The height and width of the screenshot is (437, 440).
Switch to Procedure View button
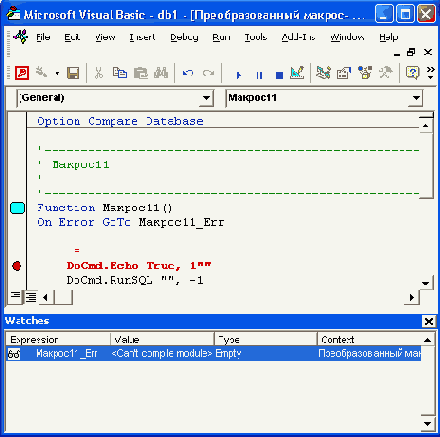coord(15,296)
